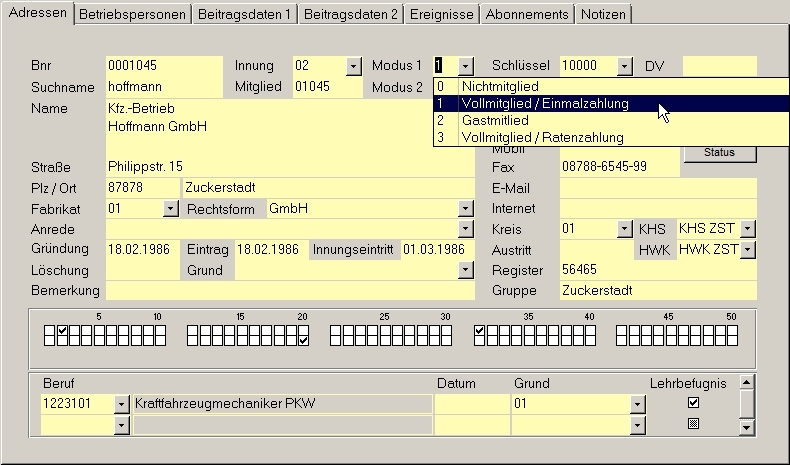Toggle the checked box numbered 20
Screen dimensions: 790x465
(303, 341)
